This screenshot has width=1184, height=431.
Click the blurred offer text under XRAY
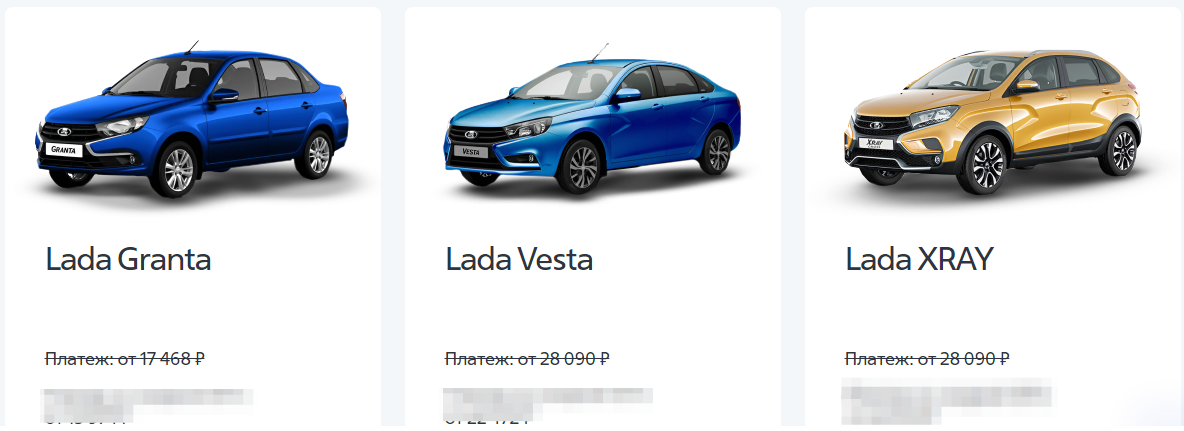pyautogui.click(x=948, y=402)
